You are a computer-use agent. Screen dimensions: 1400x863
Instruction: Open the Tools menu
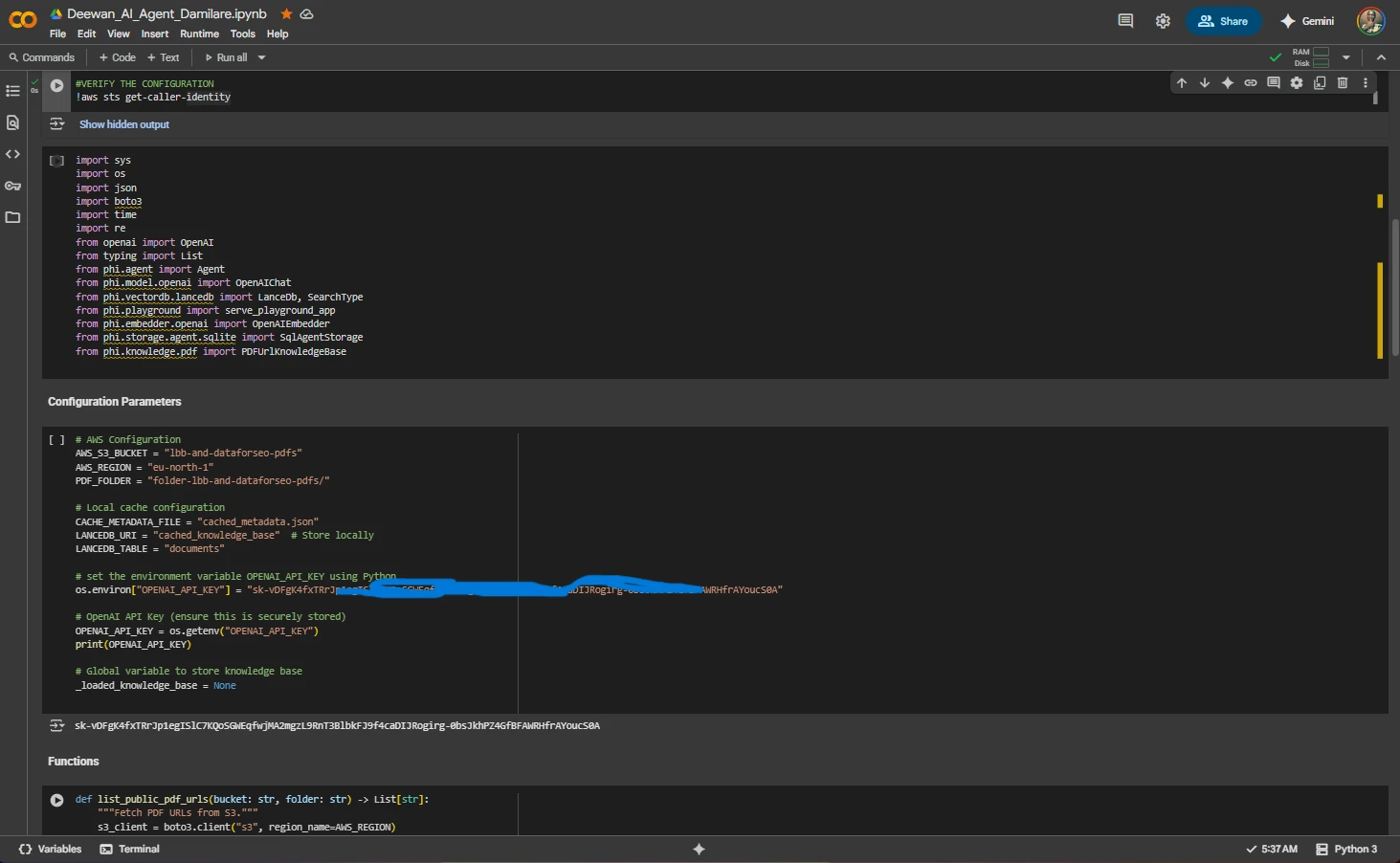(x=243, y=33)
